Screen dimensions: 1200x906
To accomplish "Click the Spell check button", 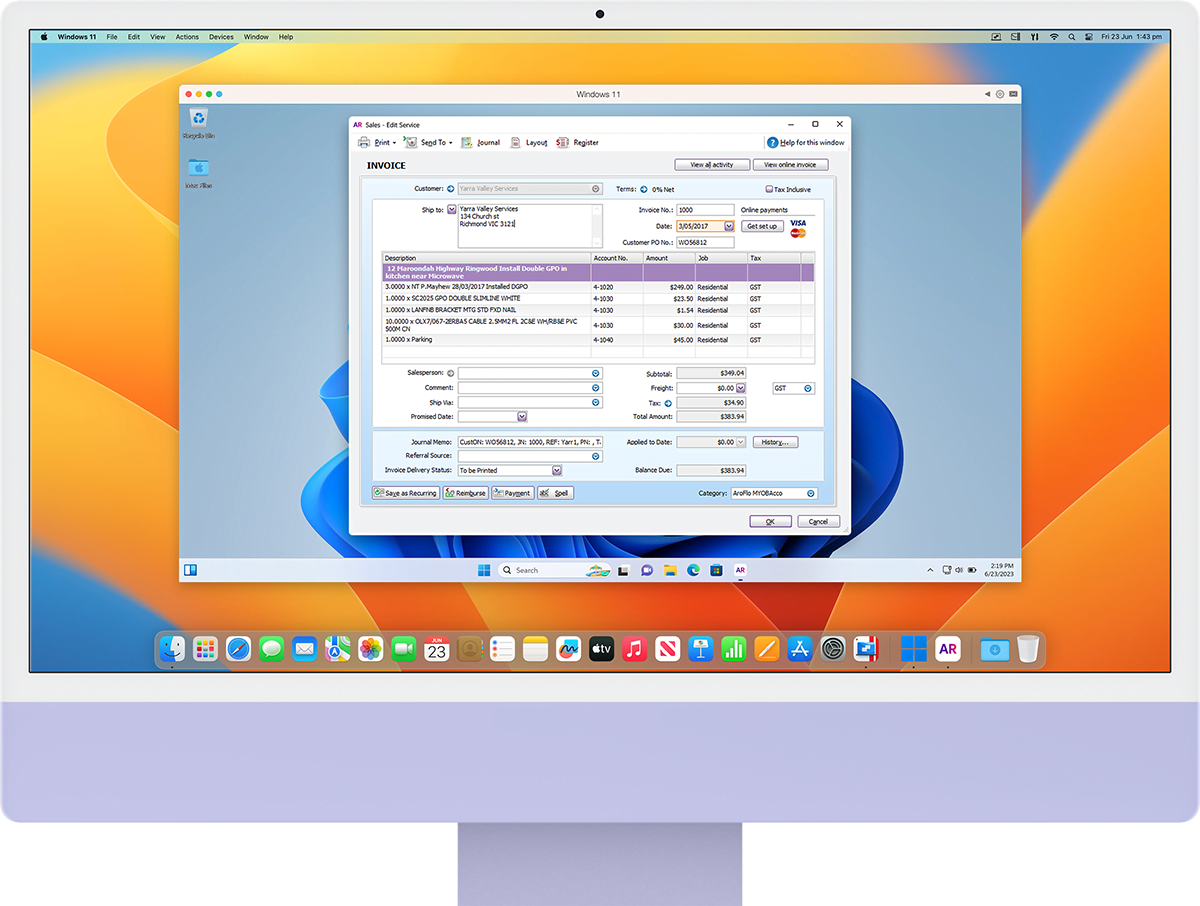I will tap(555, 493).
